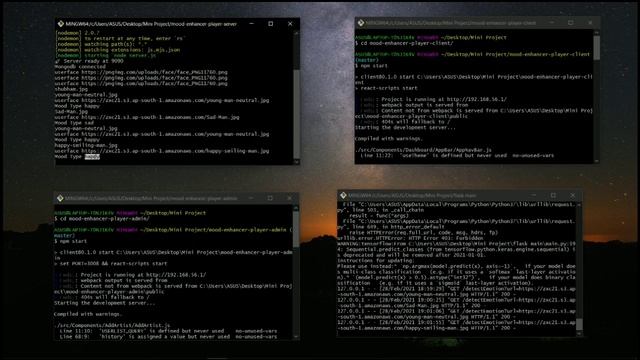
Task: Maximize the mood-enhancer-player-client terminal window
Action: [x=571, y=23]
